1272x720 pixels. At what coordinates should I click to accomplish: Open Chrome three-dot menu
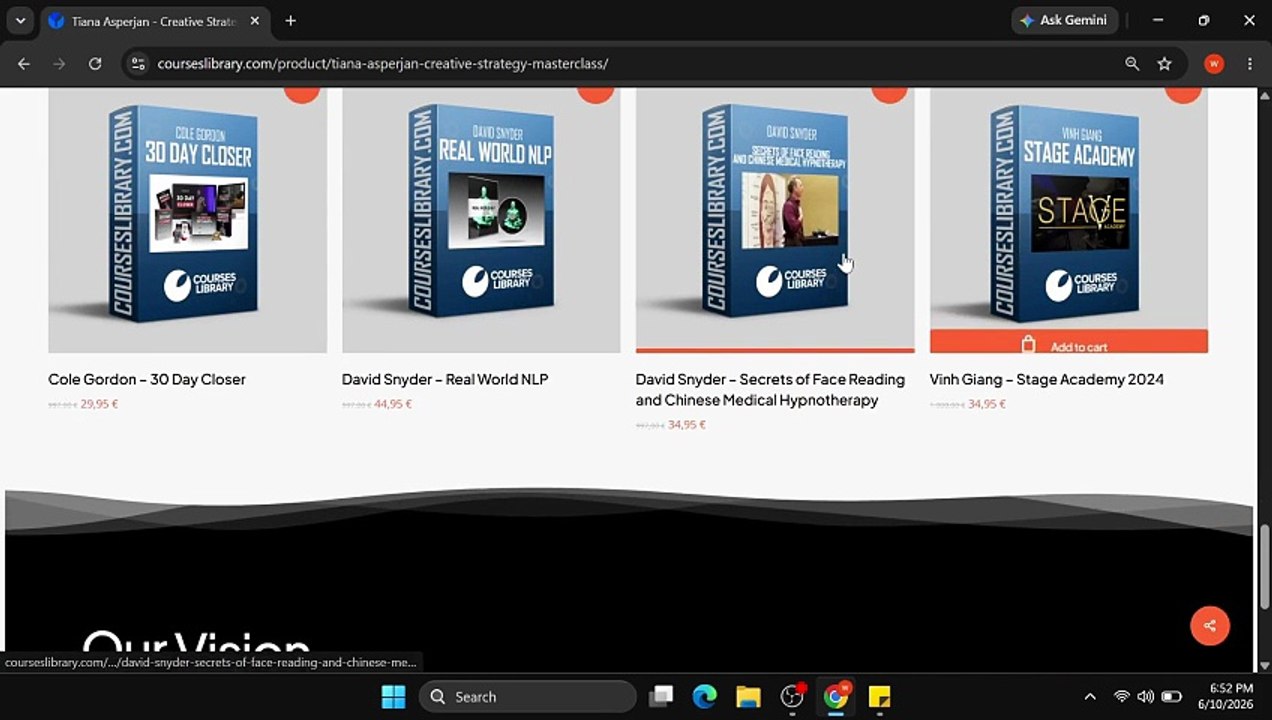1250,63
